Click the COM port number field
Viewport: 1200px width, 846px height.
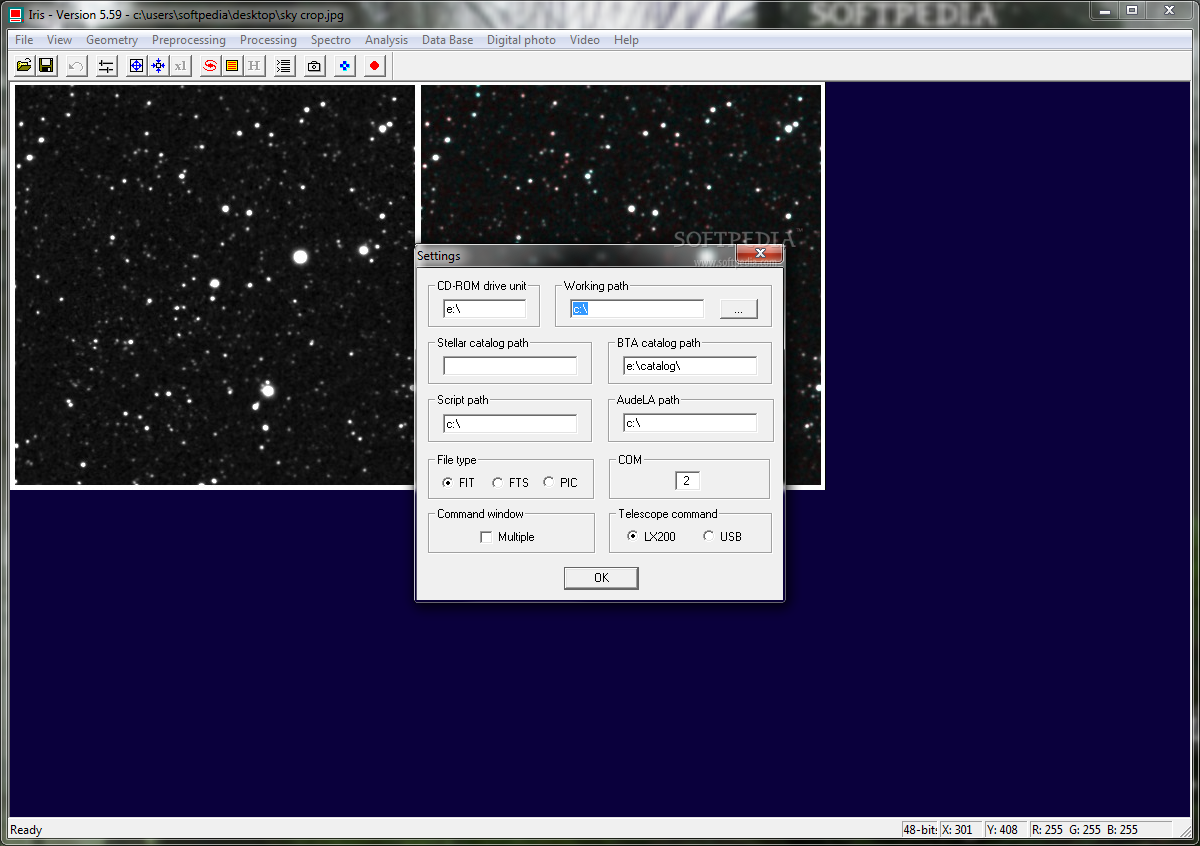(687, 481)
